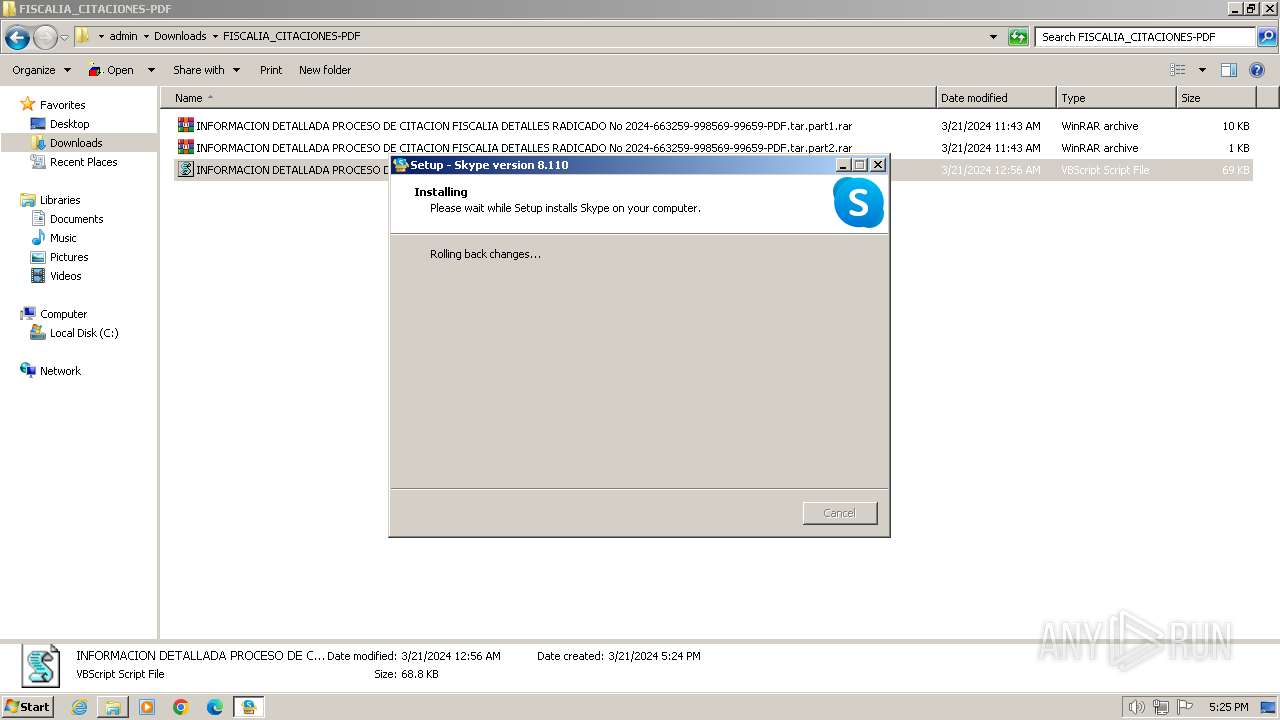Toggle the preview pane icon
1280x720 pixels.
click(x=1229, y=70)
